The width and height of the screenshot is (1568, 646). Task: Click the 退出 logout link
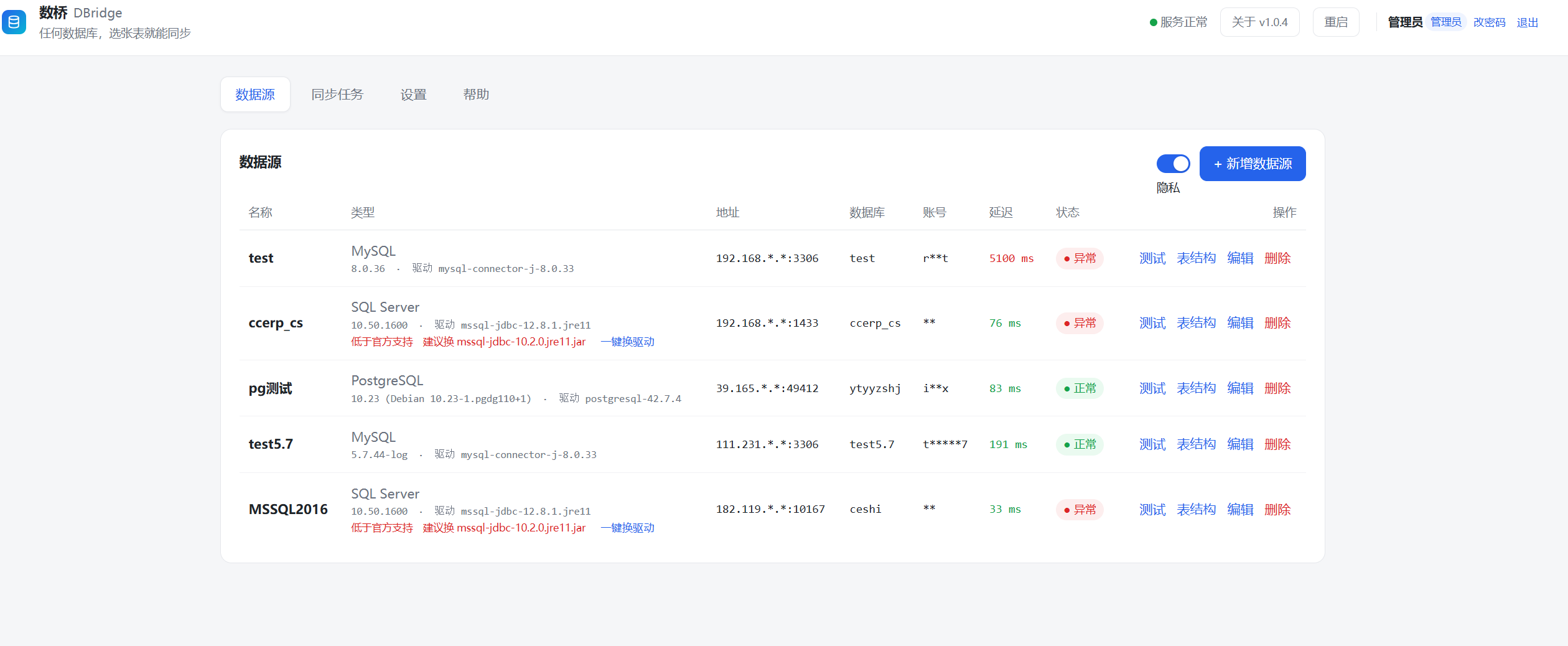[x=1527, y=22]
